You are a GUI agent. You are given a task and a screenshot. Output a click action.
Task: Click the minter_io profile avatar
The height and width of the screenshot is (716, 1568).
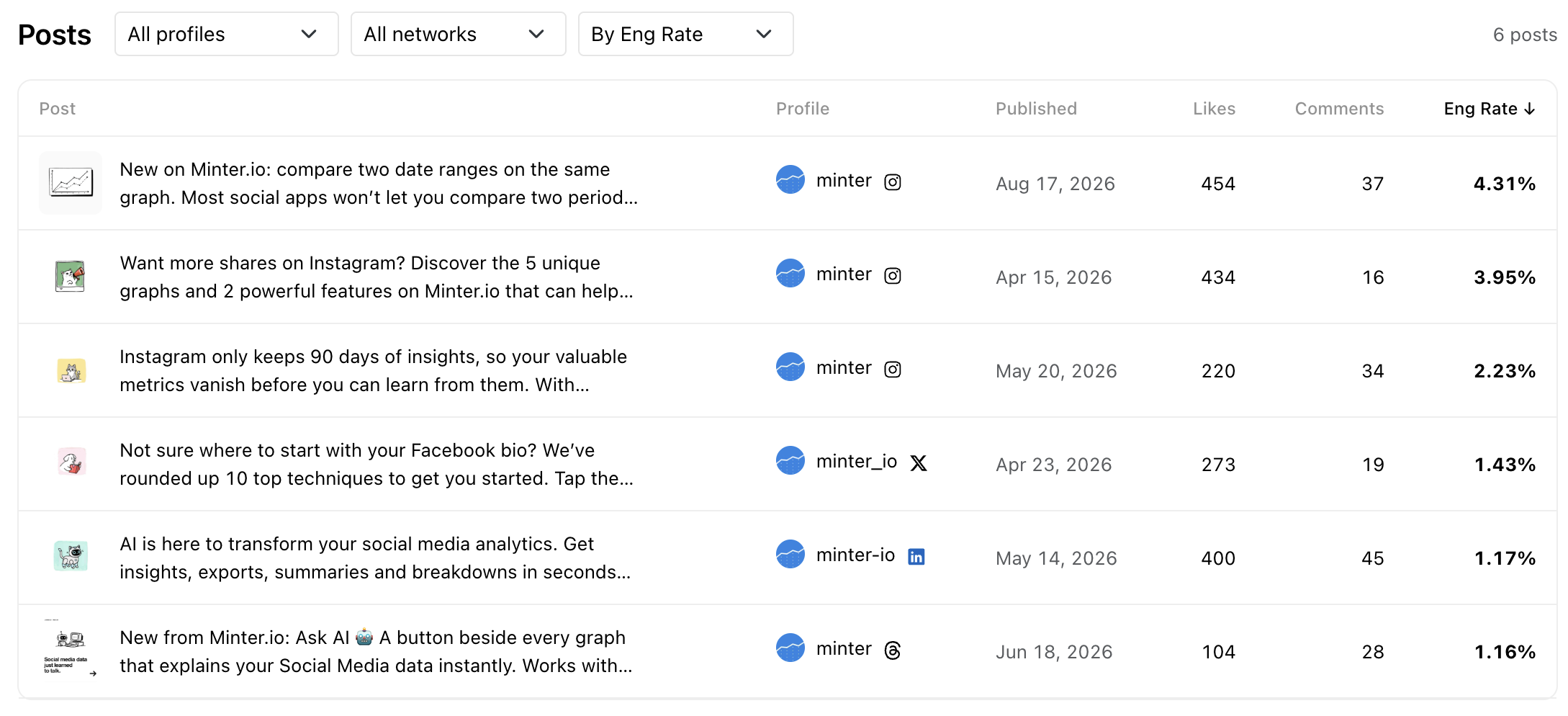(x=790, y=461)
